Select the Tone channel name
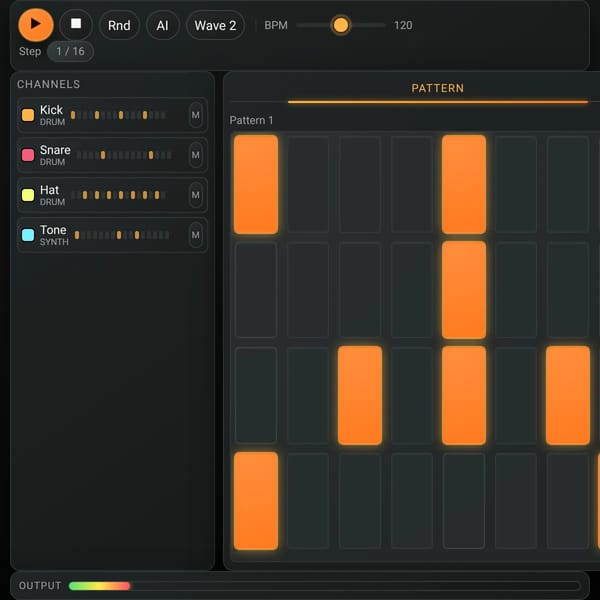Screen dimensions: 600x600 [53, 230]
